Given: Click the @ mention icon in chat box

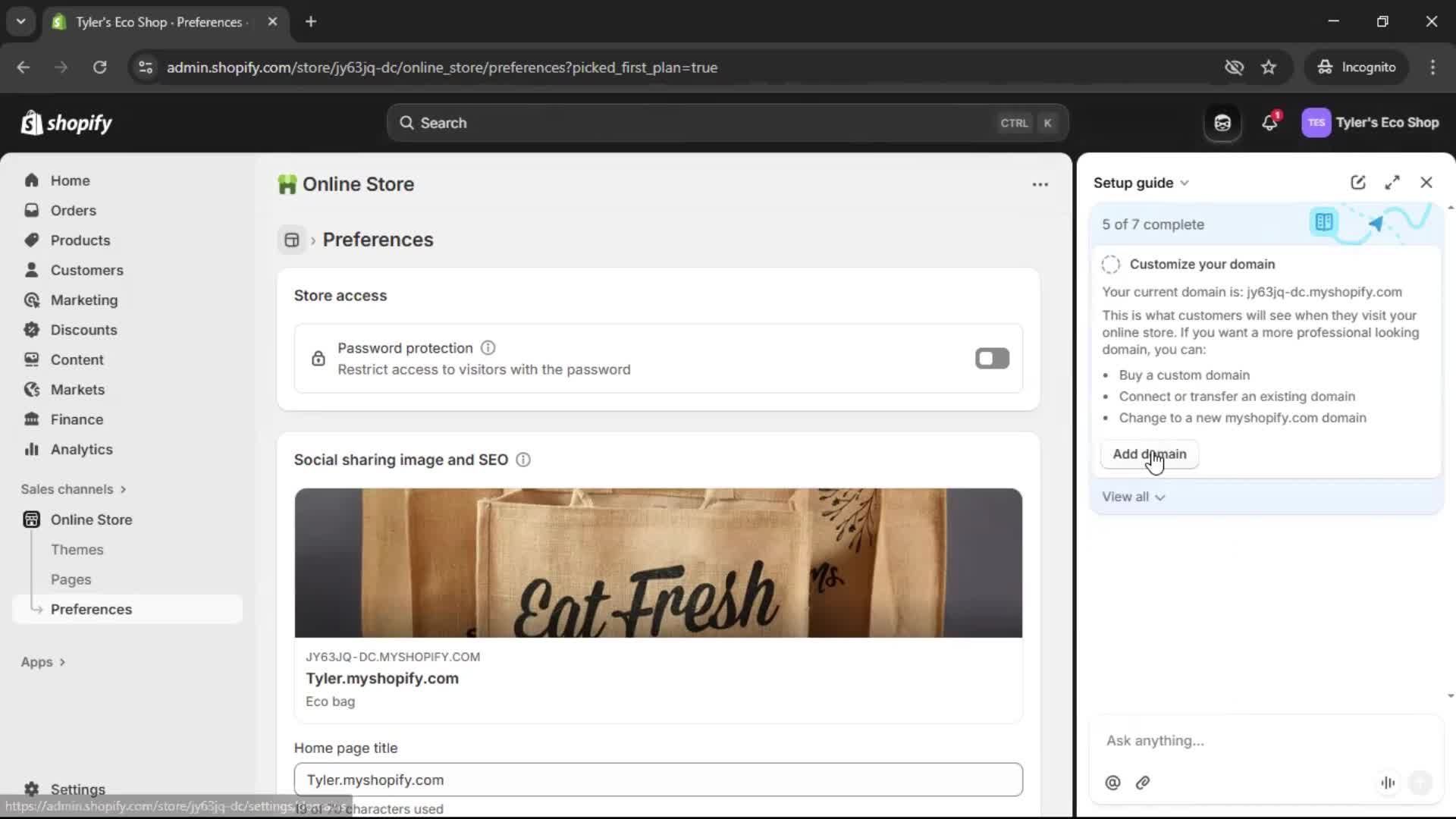Looking at the screenshot, I should pos(1112,783).
